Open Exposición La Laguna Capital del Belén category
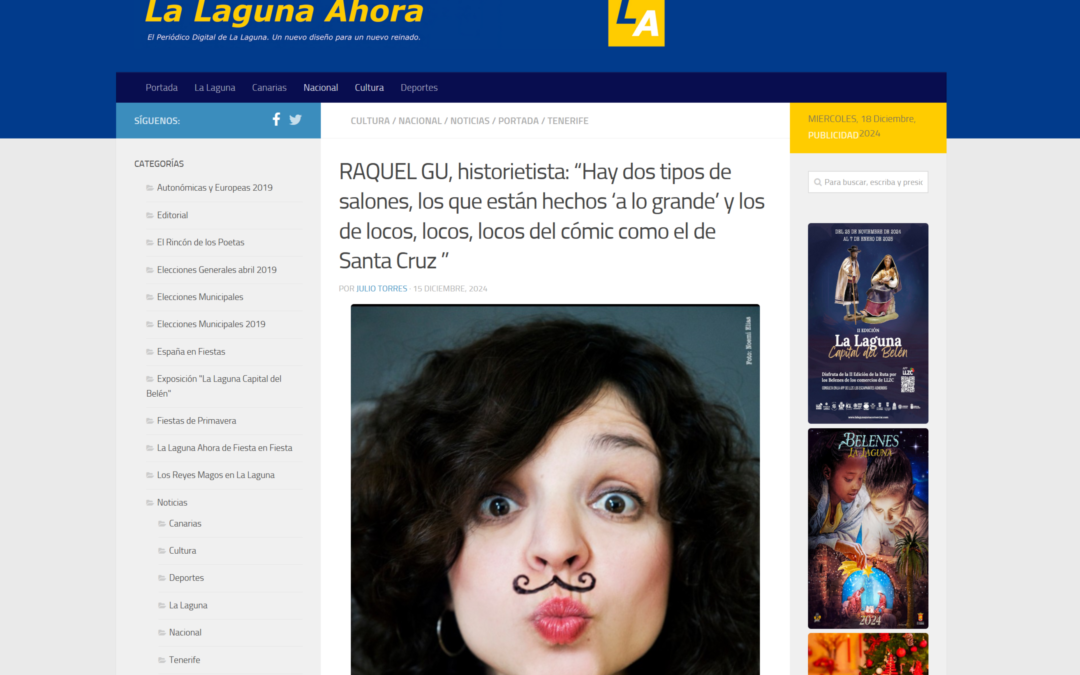 (x=214, y=386)
